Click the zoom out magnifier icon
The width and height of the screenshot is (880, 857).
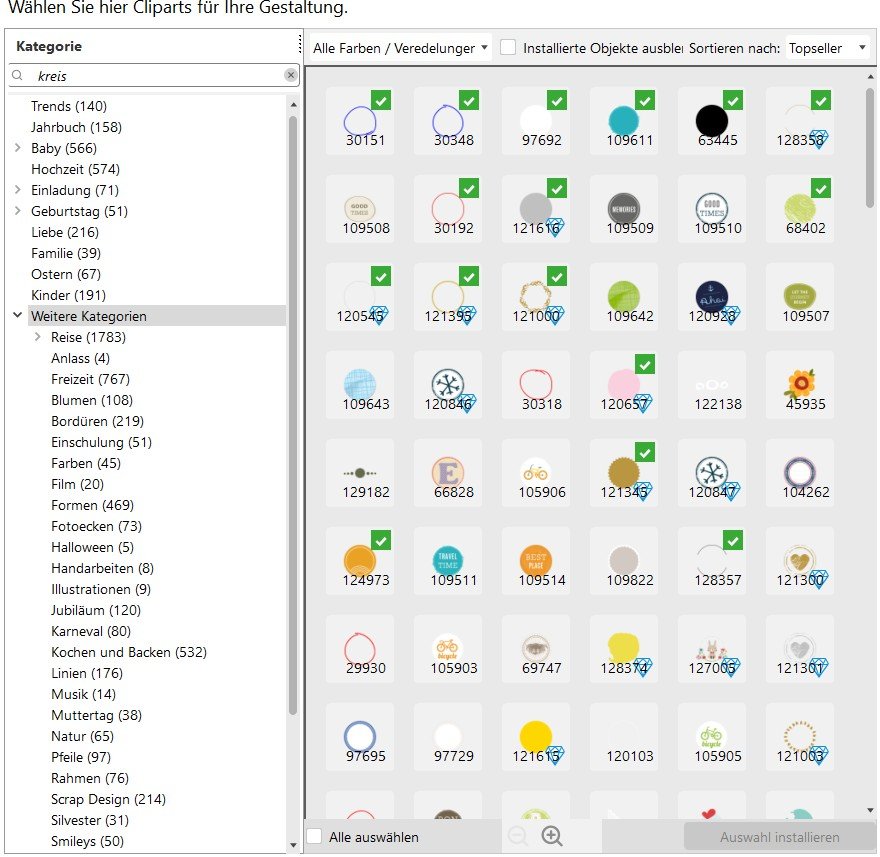click(x=518, y=837)
